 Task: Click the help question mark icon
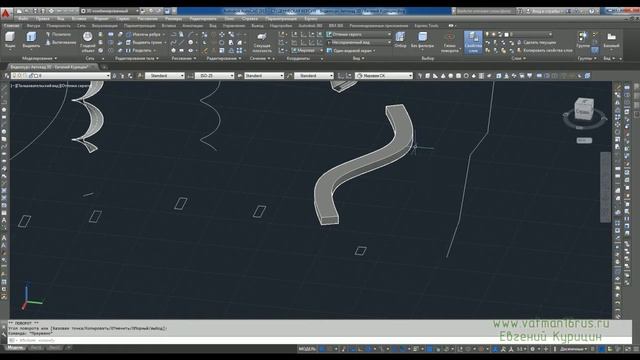click(x=591, y=11)
